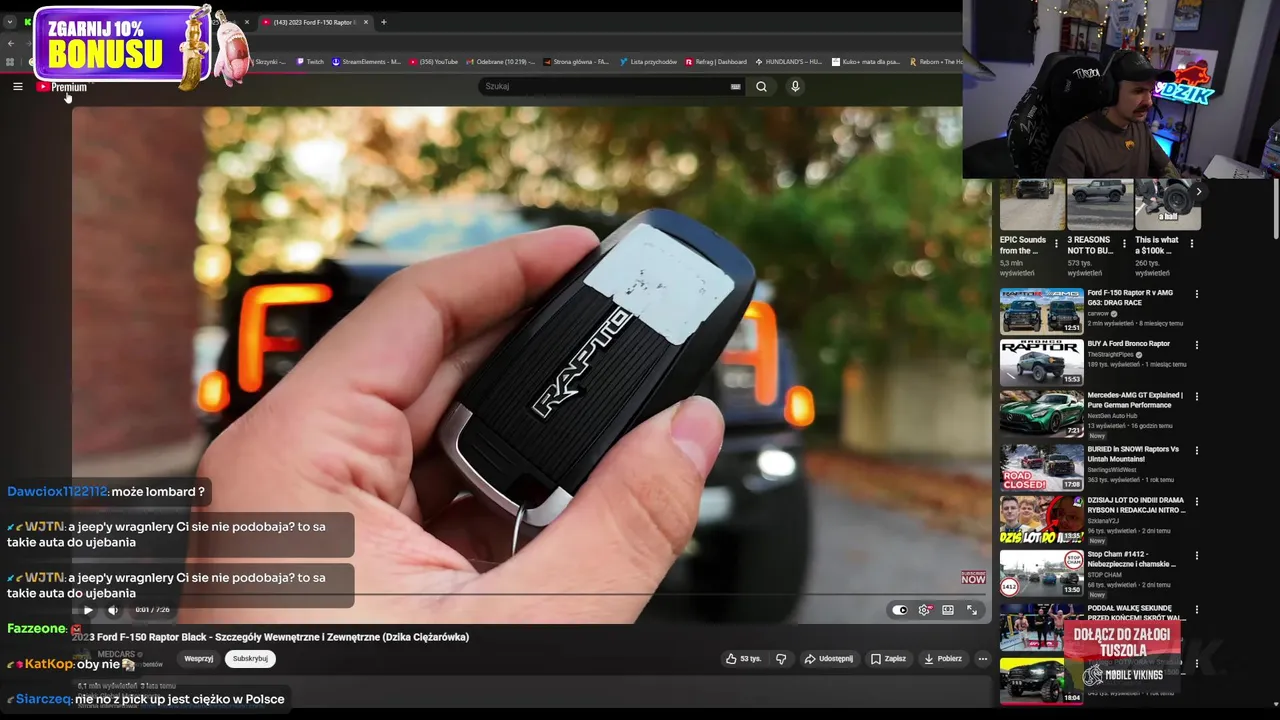The image size is (1280, 720).
Task: Open the Kuko+ mata dla psa bookmark
Action: [x=866, y=62]
